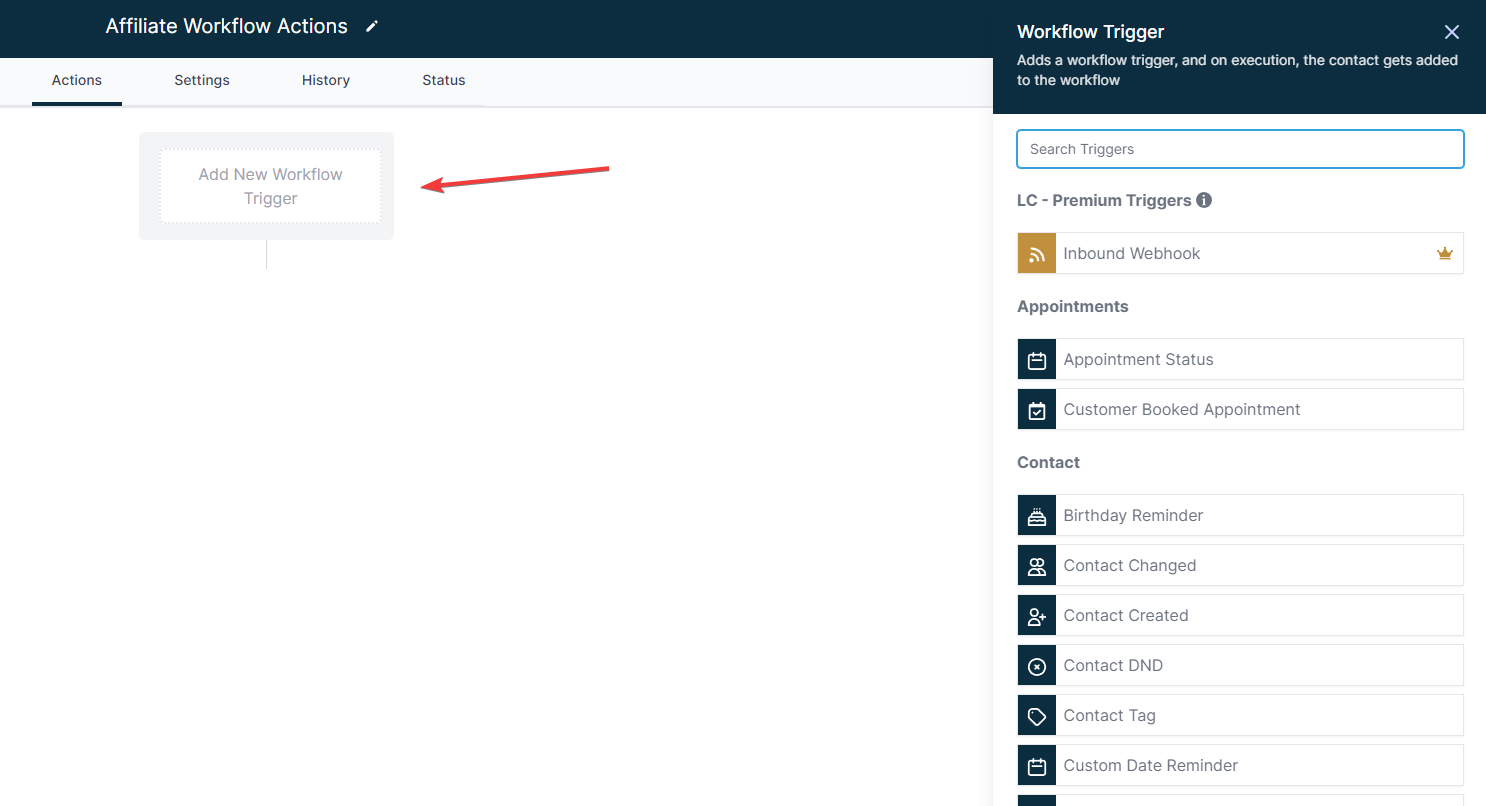Click the Appointment Status calendar icon

tap(1037, 359)
